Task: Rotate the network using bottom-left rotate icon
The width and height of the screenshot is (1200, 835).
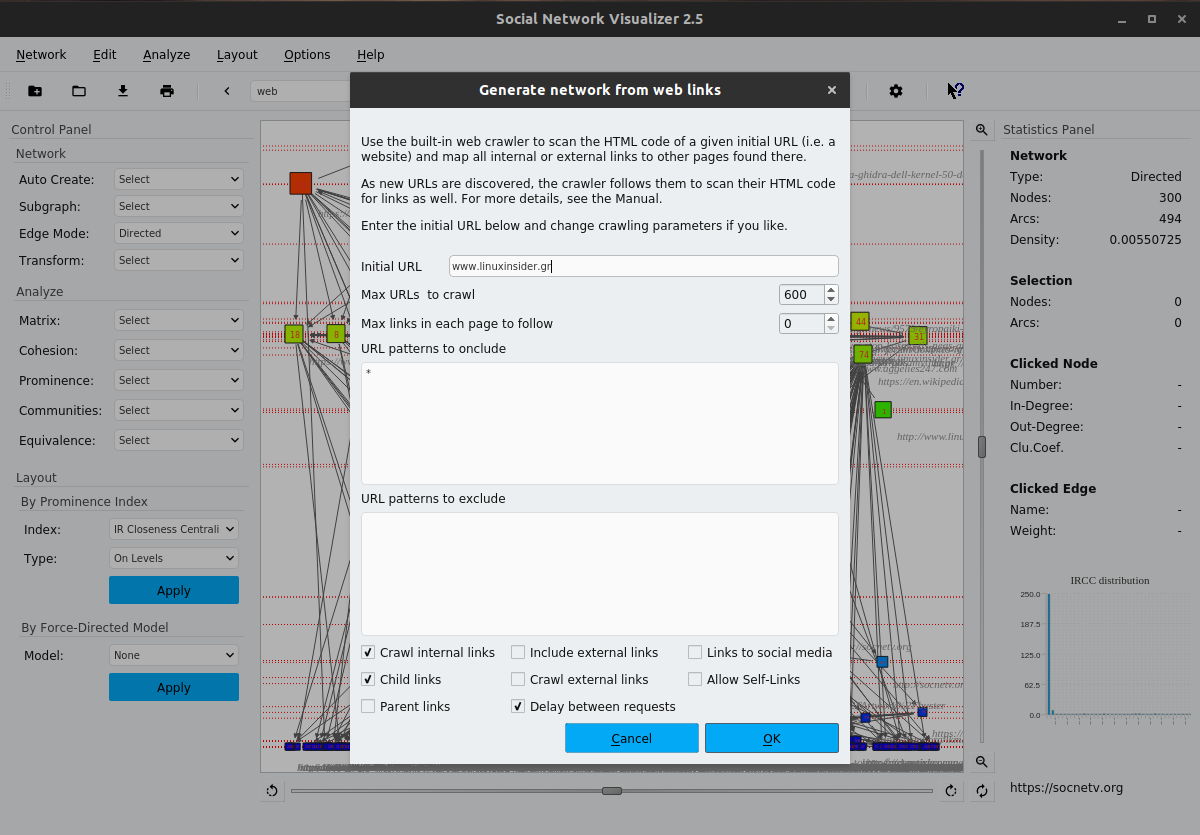Action: tap(271, 791)
